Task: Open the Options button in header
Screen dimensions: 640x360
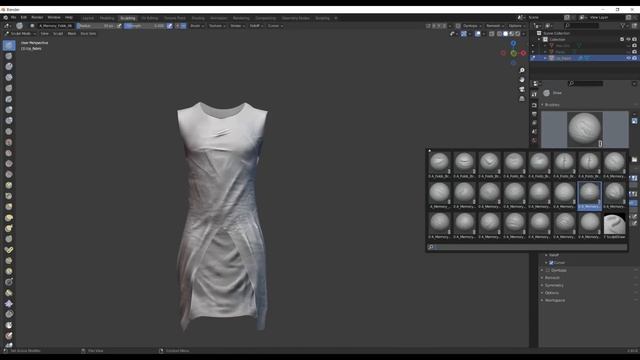Action: click(516, 26)
